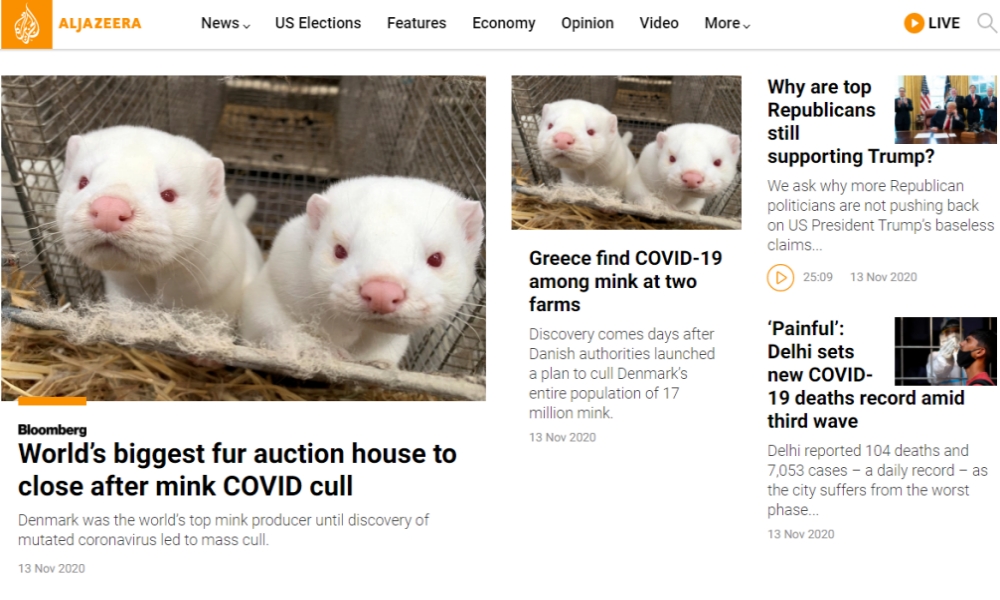The height and width of the screenshot is (600, 1000).
Task: Play the Republicans video via circular play icon
Action: (x=780, y=278)
